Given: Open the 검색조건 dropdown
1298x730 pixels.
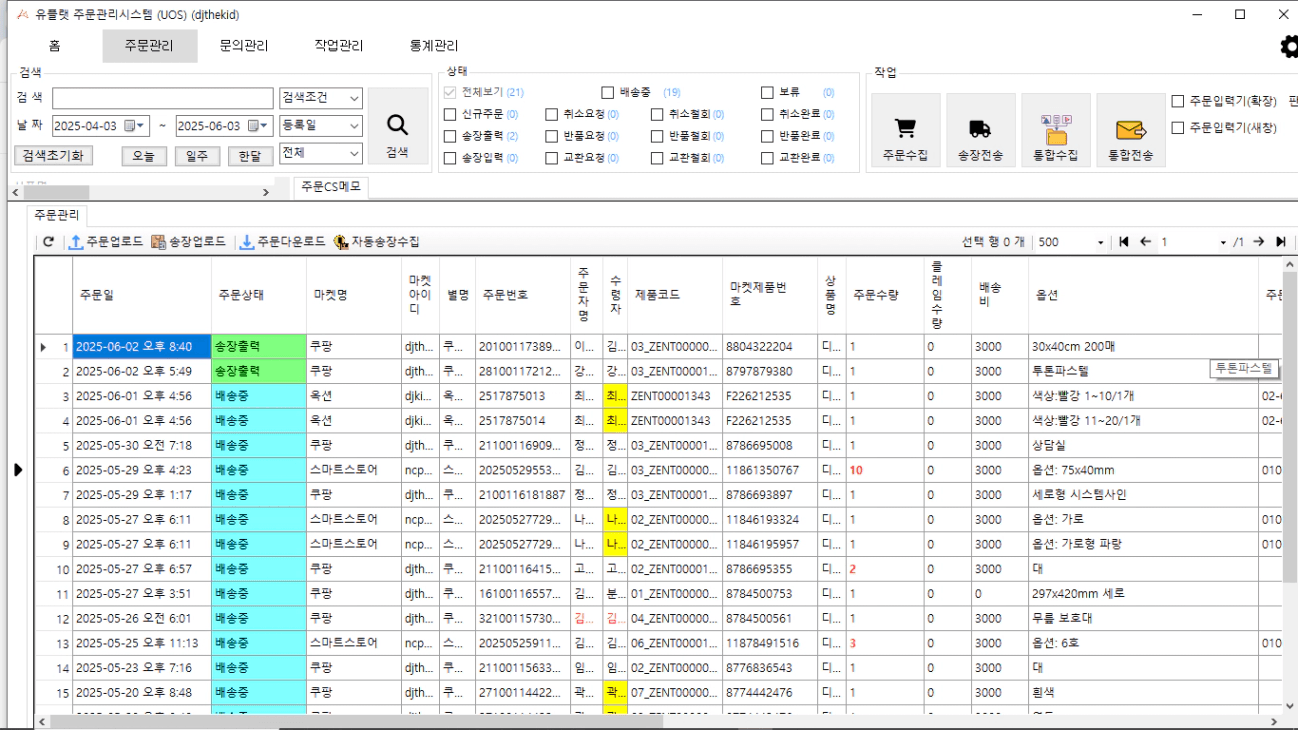Looking at the screenshot, I should [x=320, y=98].
